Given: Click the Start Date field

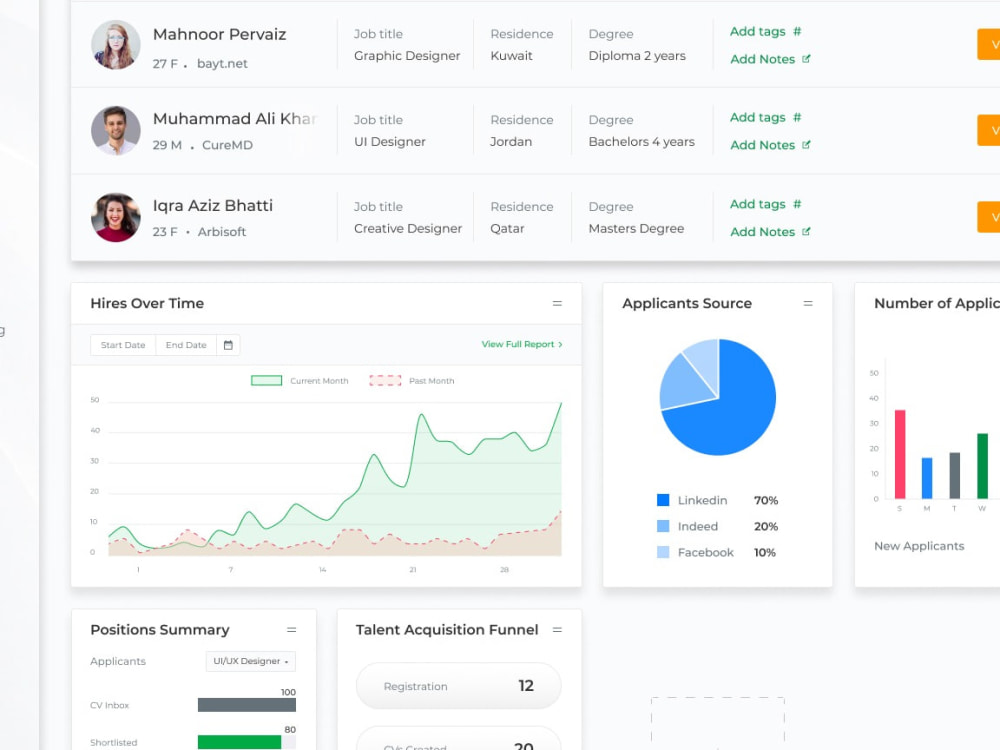Looking at the screenshot, I should pos(123,345).
